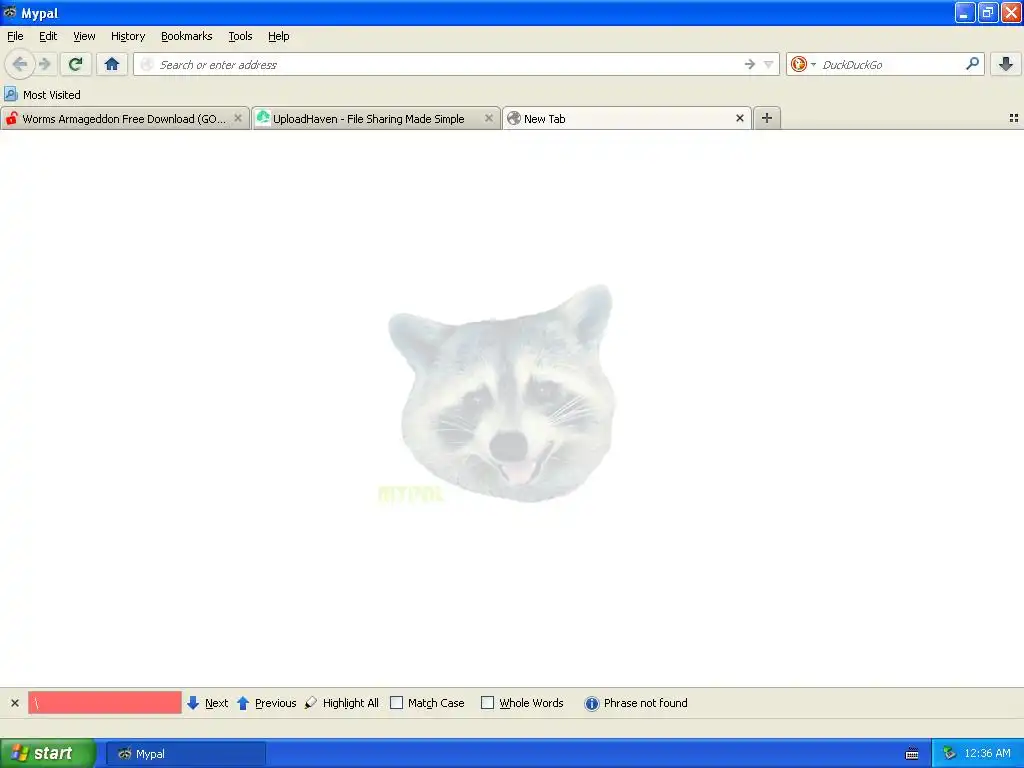
Task: Open the Tools menu
Action: 240,36
